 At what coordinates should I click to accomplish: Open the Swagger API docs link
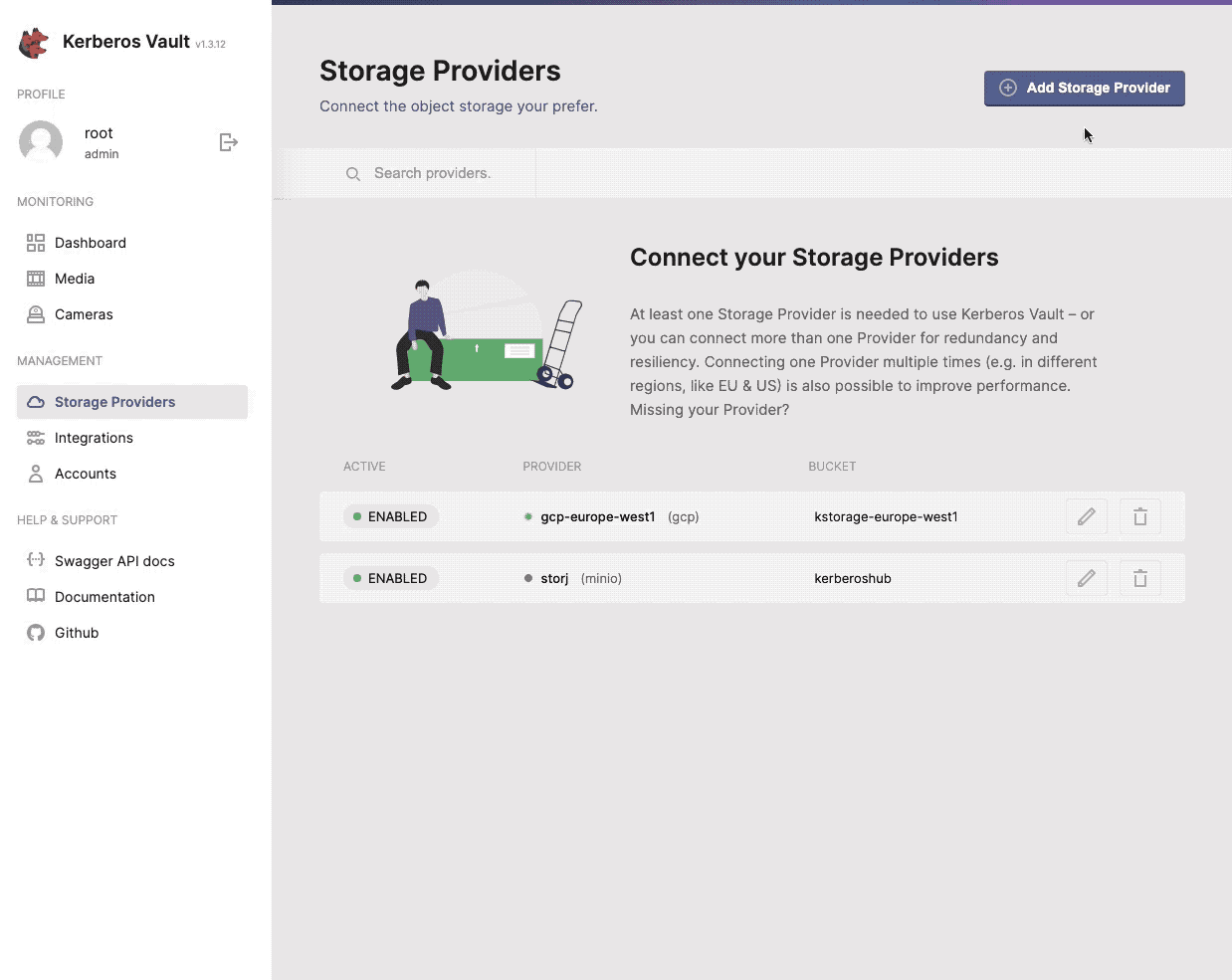pyautogui.click(x=113, y=560)
